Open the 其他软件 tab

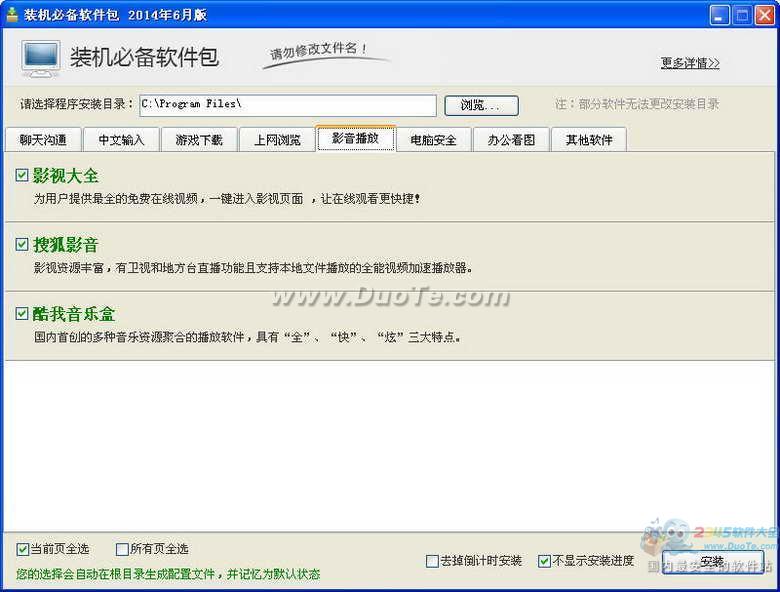(589, 140)
